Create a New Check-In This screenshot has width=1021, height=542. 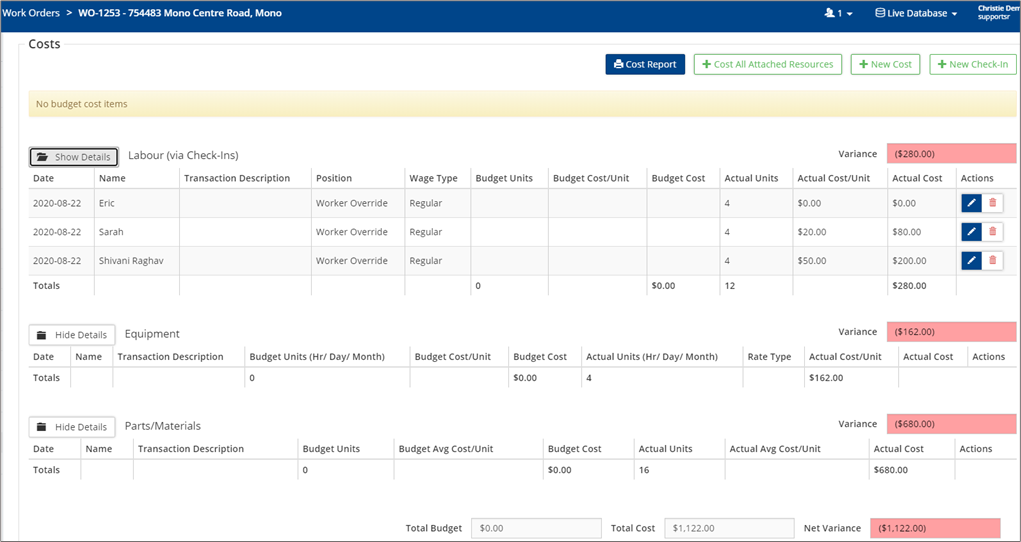pyautogui.click(x=972, y=64)
